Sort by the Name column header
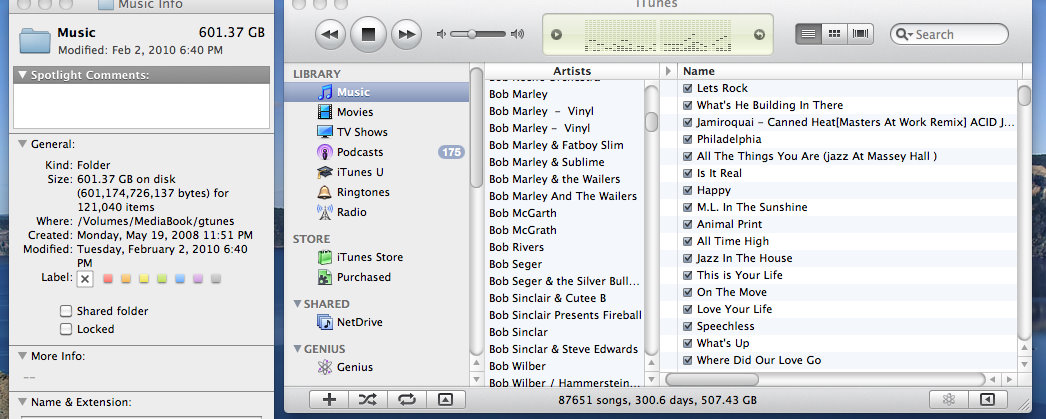This screenshot has width=1046, height=419. (x=850, y=71)
